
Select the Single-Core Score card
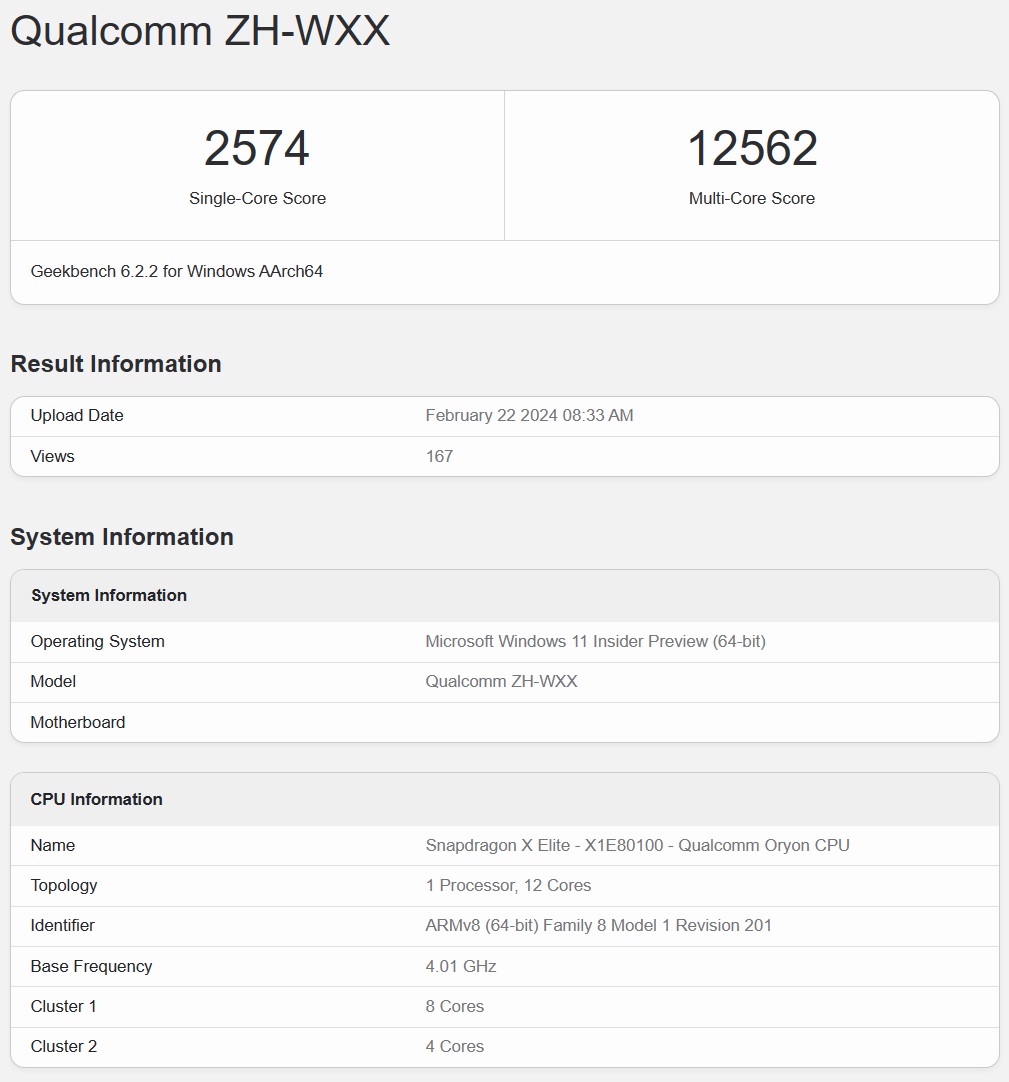257,165
